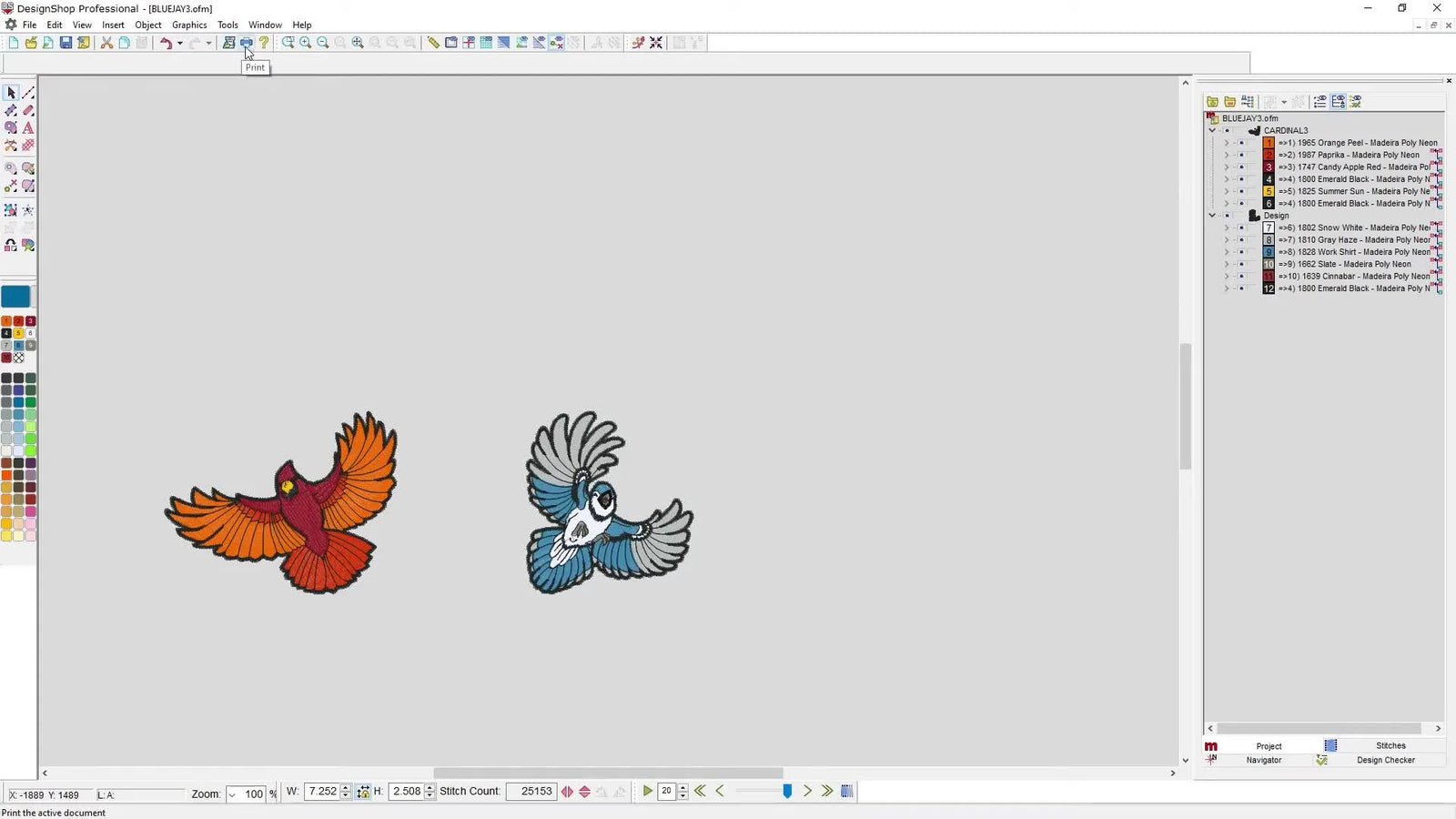The image size is (1456, 819).
Task: Toggle visibility of 1828 Work Shirt layer
Action: (1241, 252)
